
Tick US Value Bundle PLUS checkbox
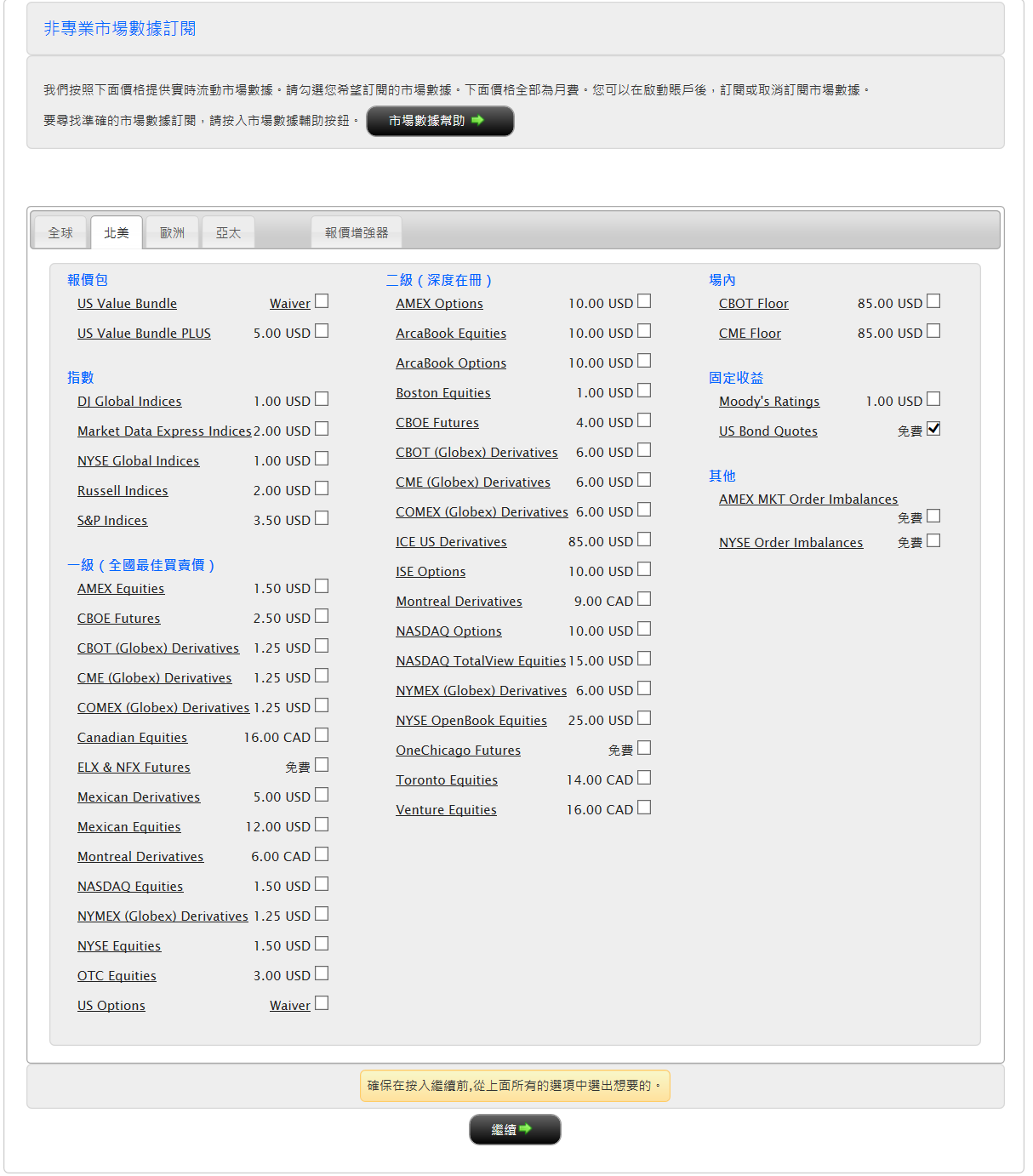point(322,331)
